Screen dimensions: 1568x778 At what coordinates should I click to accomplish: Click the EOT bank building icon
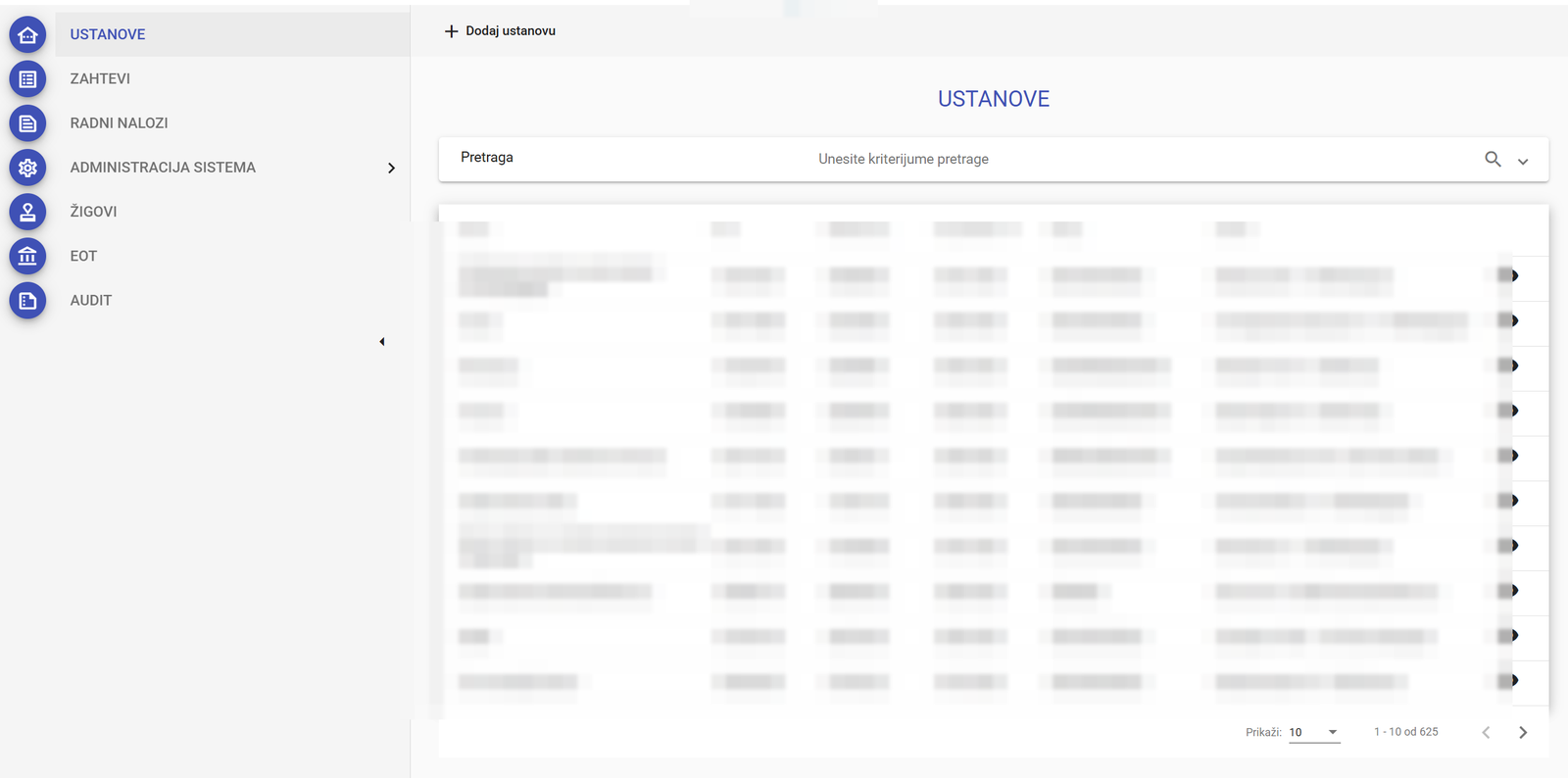[x=27, y=257]
